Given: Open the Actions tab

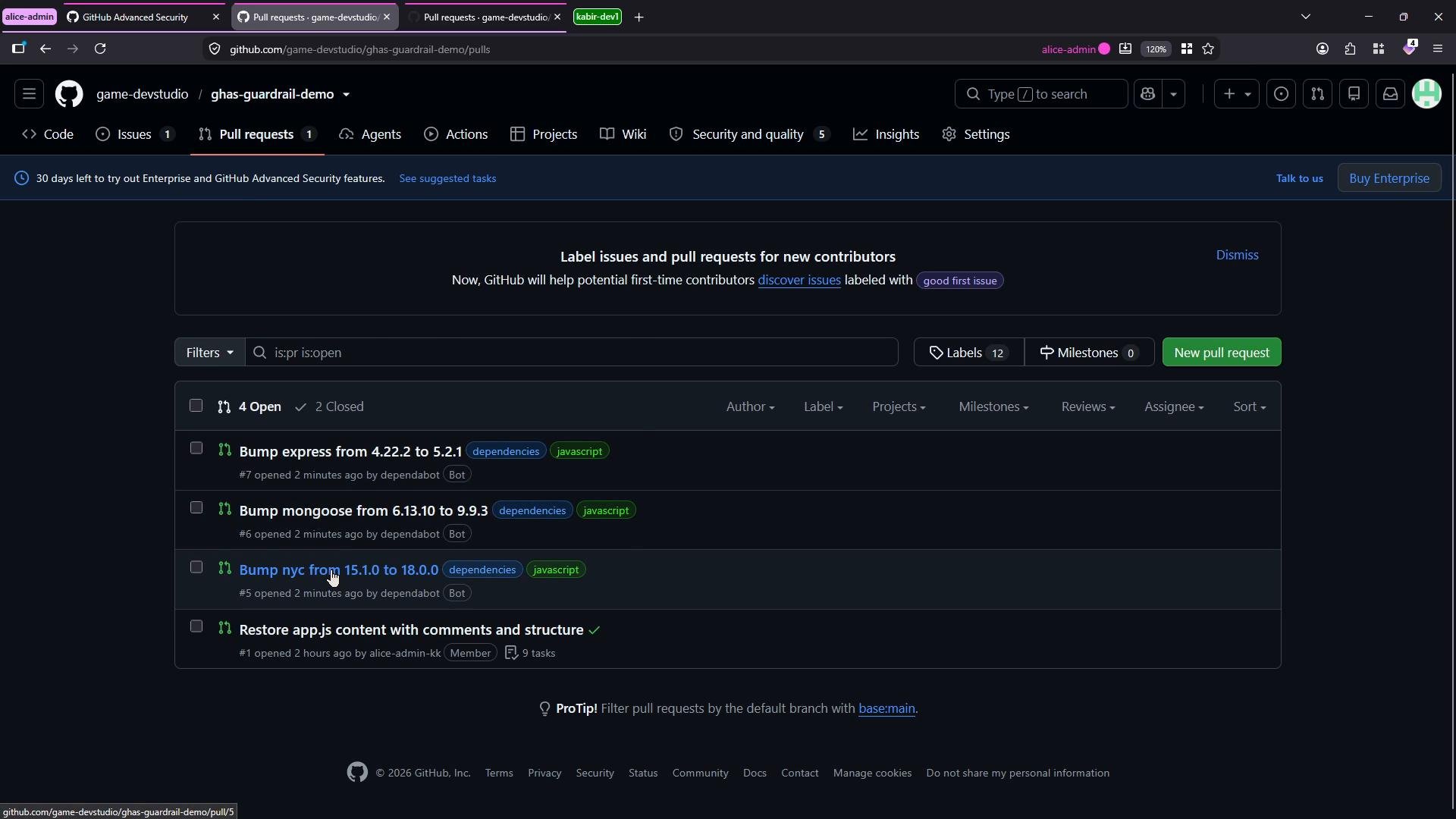Looking at the screenshot, I should pos(456,134).
